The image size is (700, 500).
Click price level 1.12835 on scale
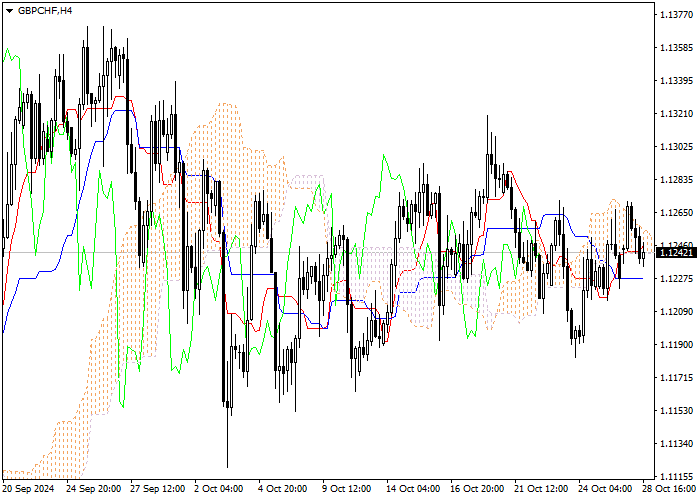676,179
